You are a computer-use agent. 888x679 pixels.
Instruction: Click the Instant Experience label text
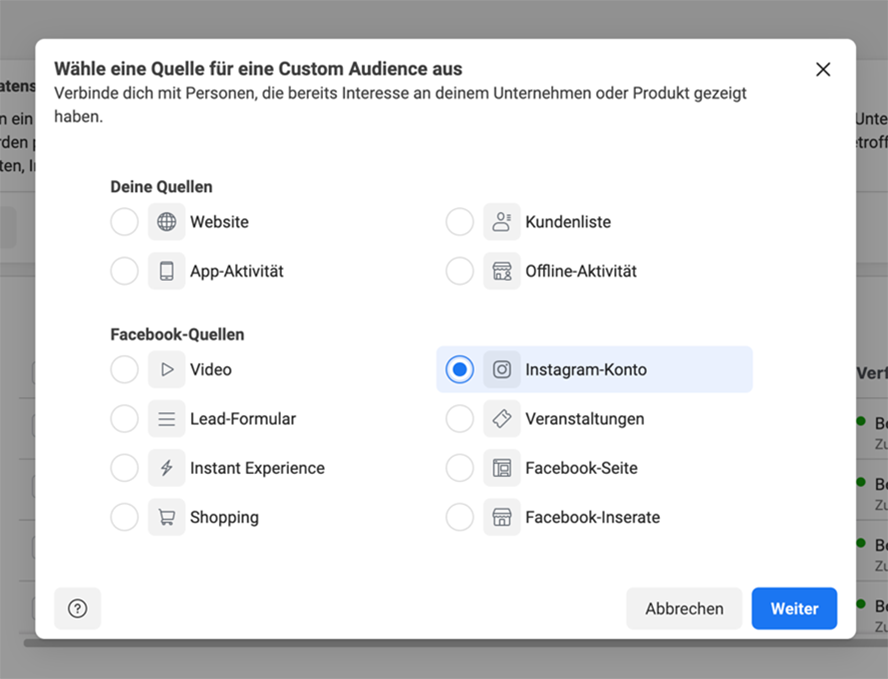tap(258, 468)
